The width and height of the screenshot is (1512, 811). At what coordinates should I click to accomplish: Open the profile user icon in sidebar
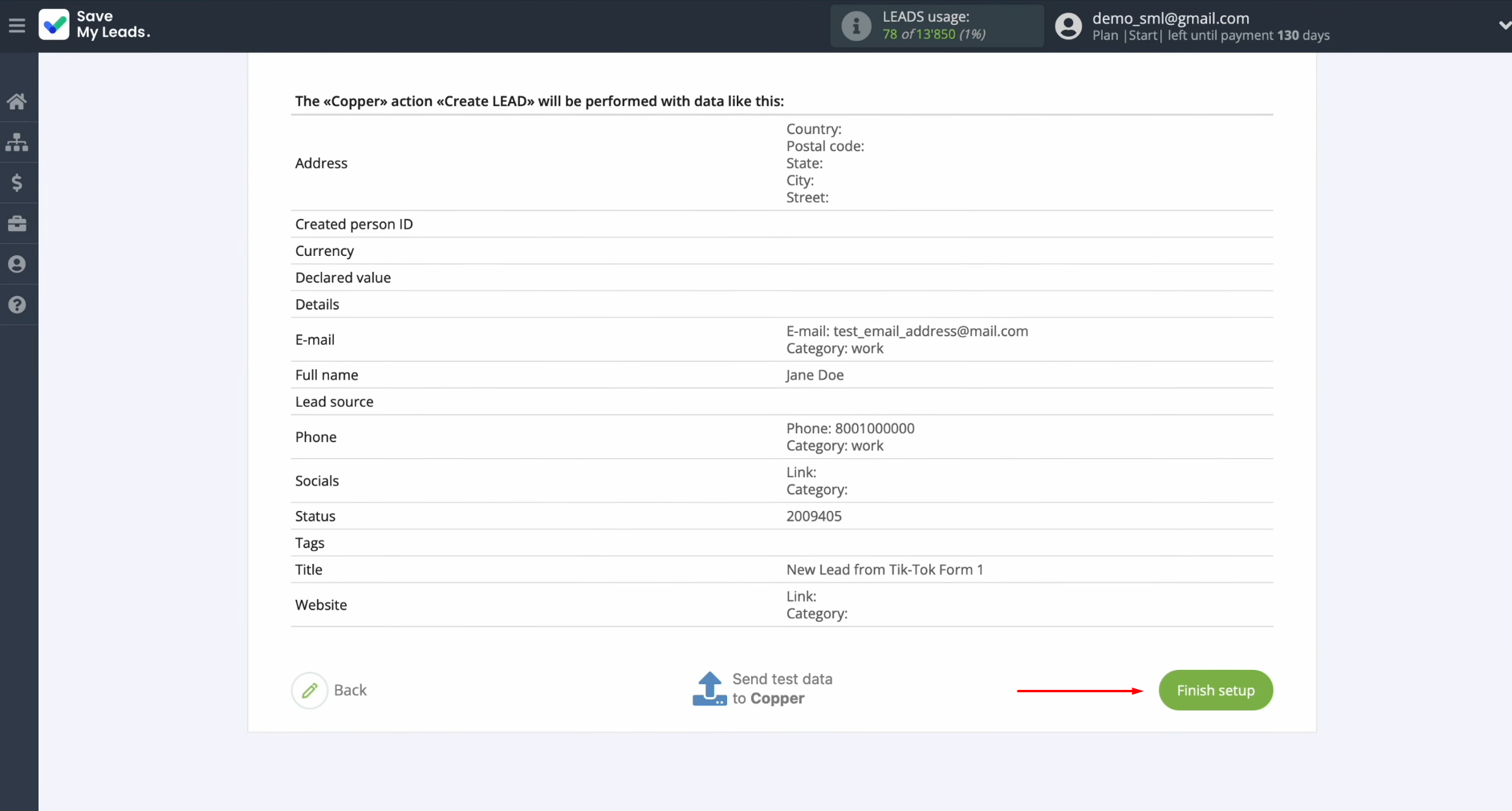click(17, 264)
